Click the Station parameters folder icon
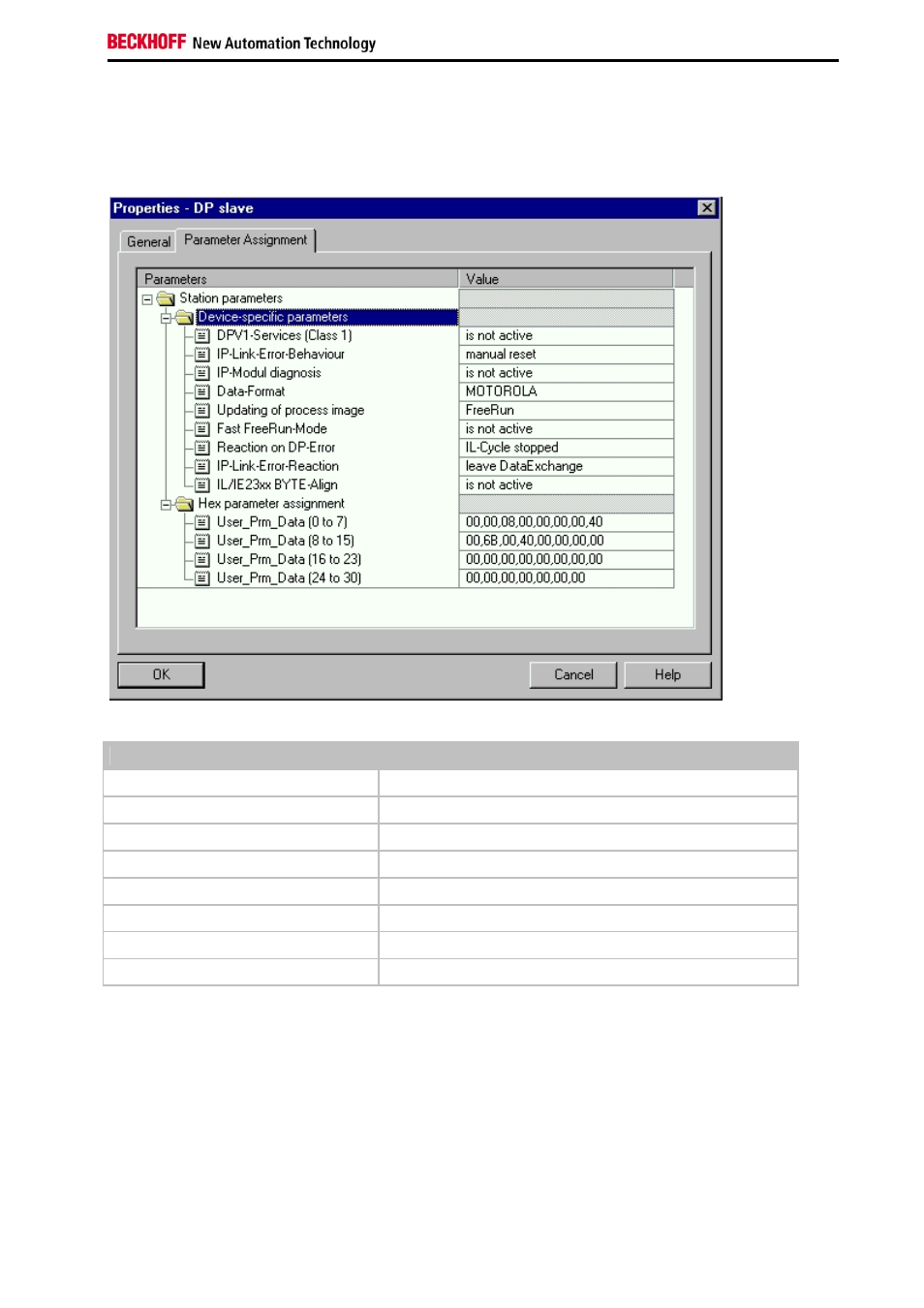924x1308 pixels. [166, 298]
